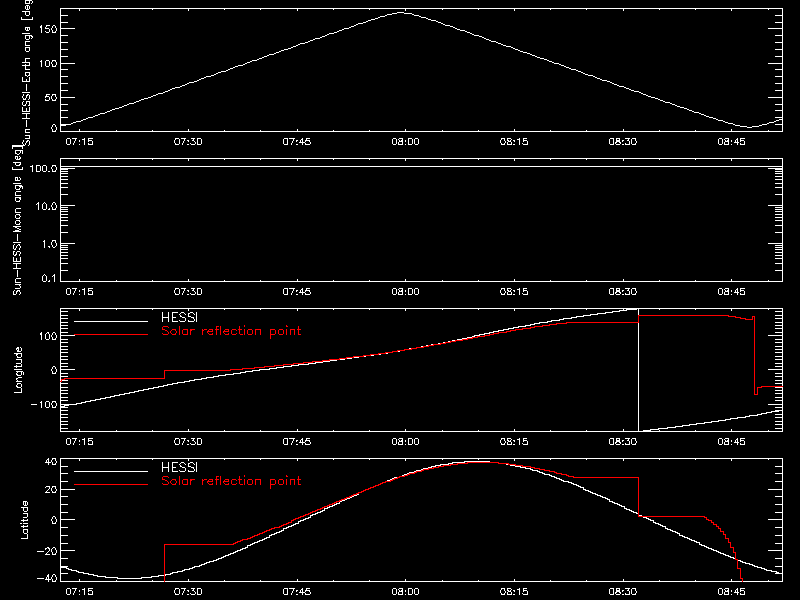
Task: Select Solar reflection point label in Latitude plot
Action: (x=231, y=481)
